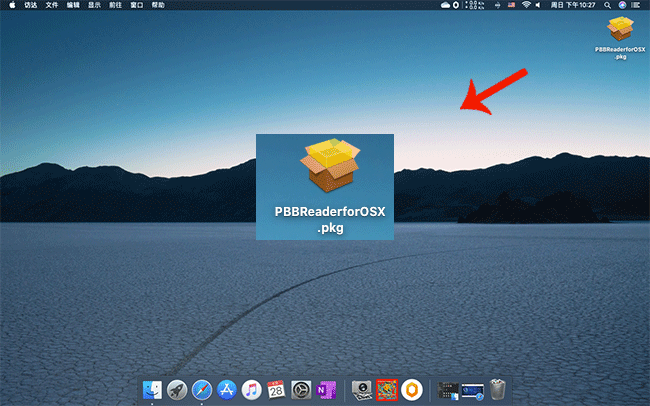Screen dimensions: 650x406
Task: Open the orange hexagon app in dock
Action: pyautogui.click(x=412, y=390)
